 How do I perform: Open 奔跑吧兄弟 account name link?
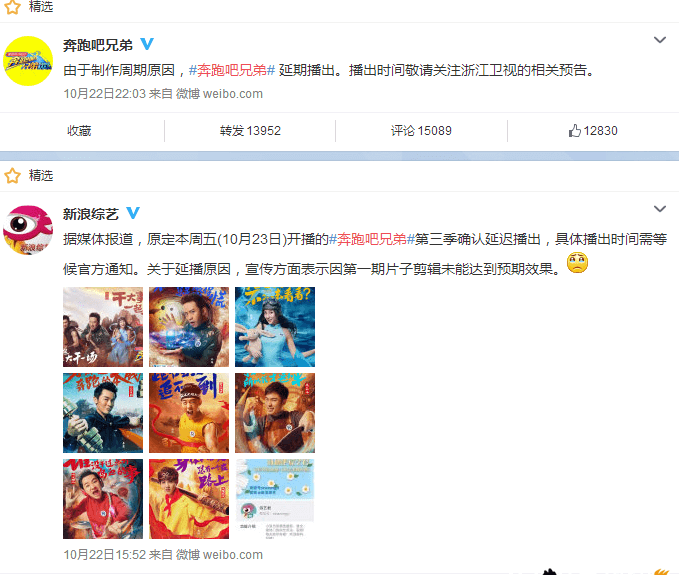click(x=98, y=45)
